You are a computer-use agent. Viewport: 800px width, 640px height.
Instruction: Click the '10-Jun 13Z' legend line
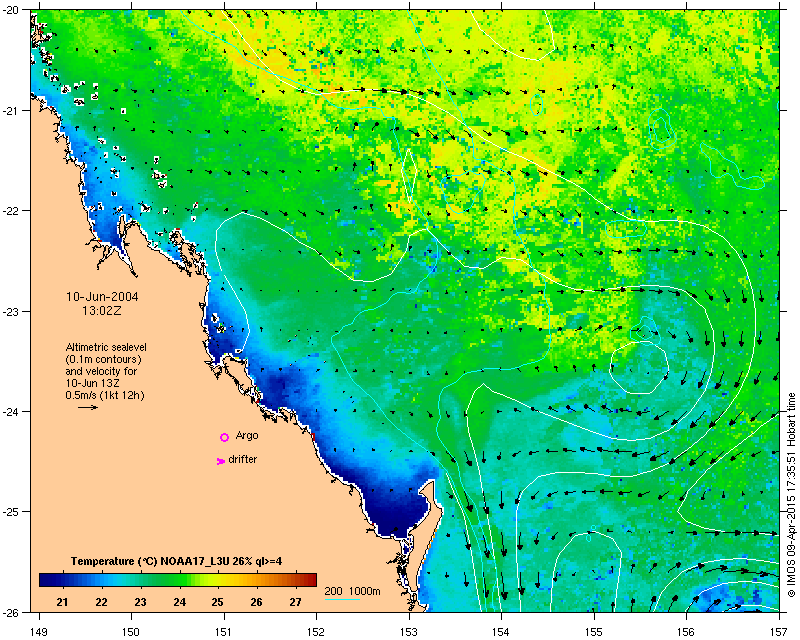tap(92, 383)
